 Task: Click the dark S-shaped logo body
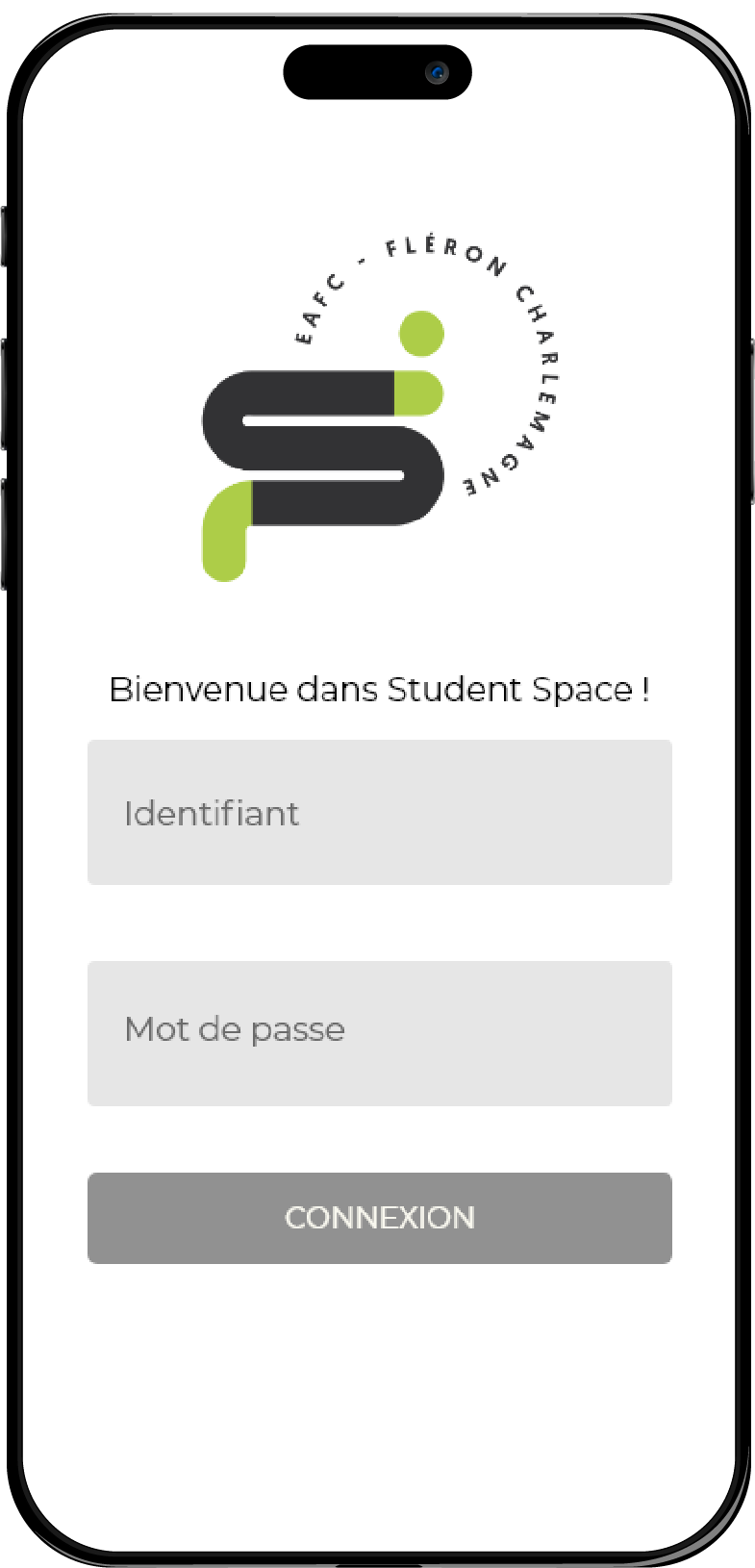coord(322,447)
